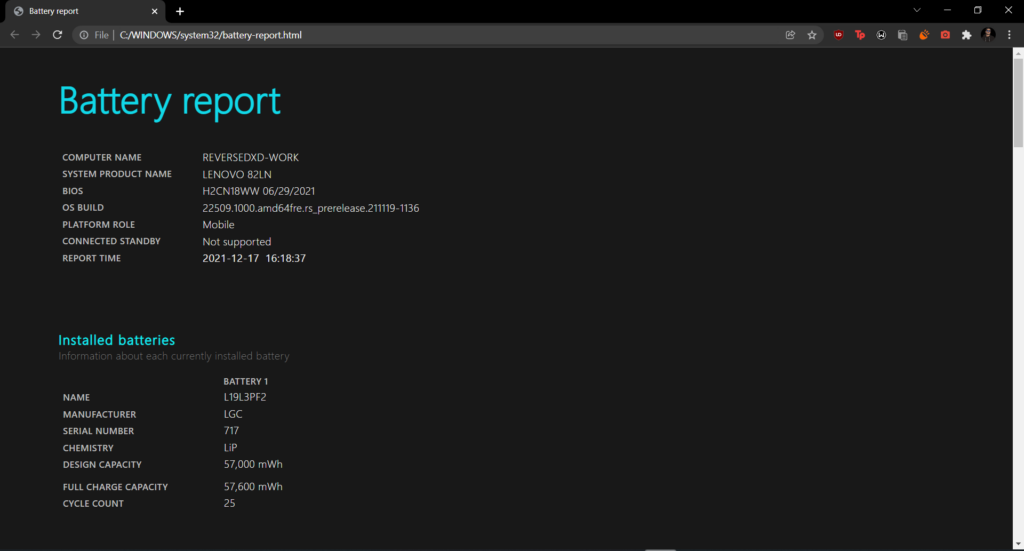
Task: Open a new tab with plus button
Action: [x=180, y=11]
